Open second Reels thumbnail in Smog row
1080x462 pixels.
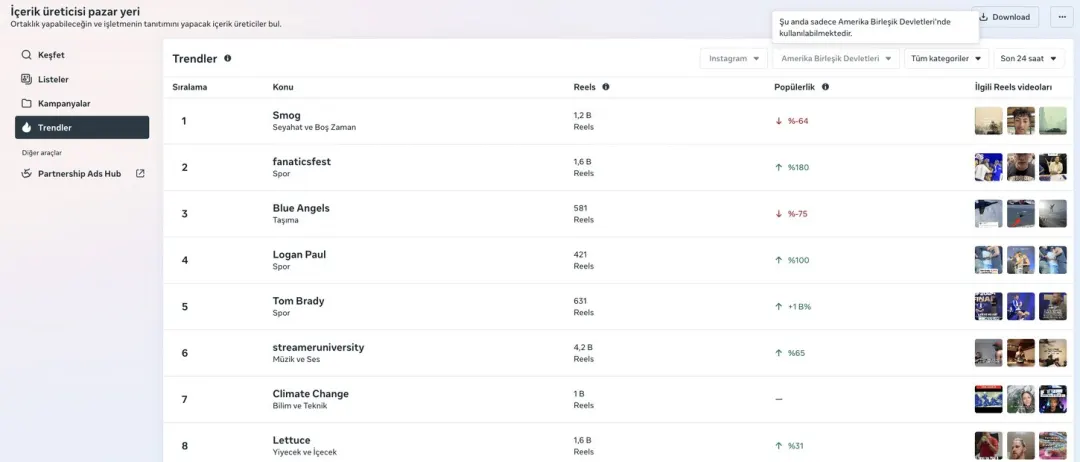pyautogui.click(x=1021, y=120)
